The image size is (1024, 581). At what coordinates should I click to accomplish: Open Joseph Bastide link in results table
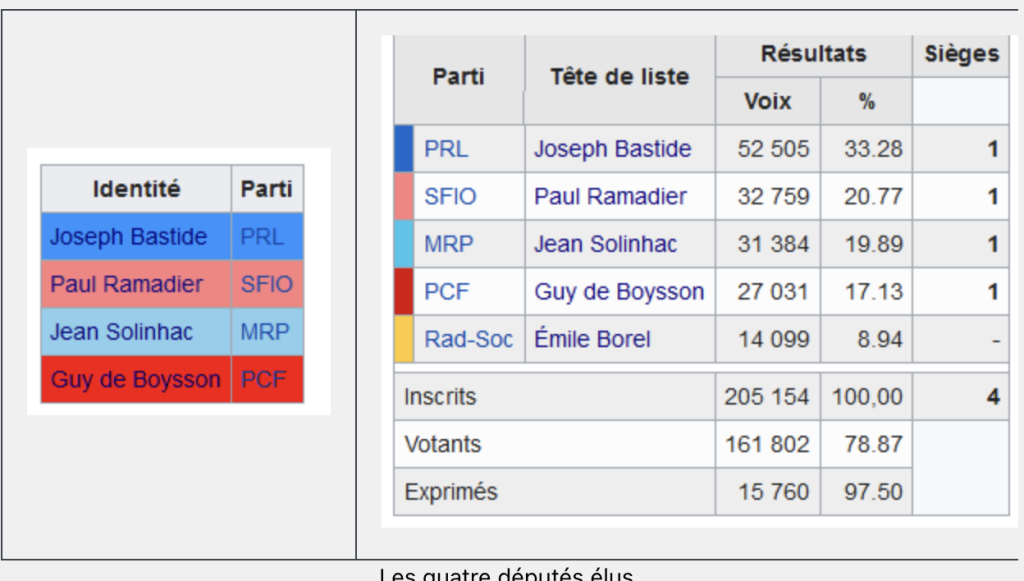pos(613,149)
